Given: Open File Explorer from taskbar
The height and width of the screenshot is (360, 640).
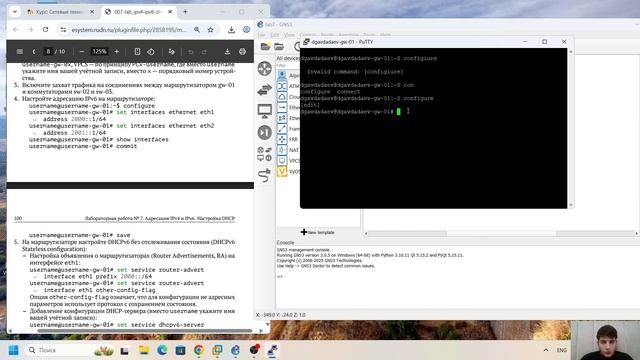Looking at the screenshot, I should coord(144,350).
